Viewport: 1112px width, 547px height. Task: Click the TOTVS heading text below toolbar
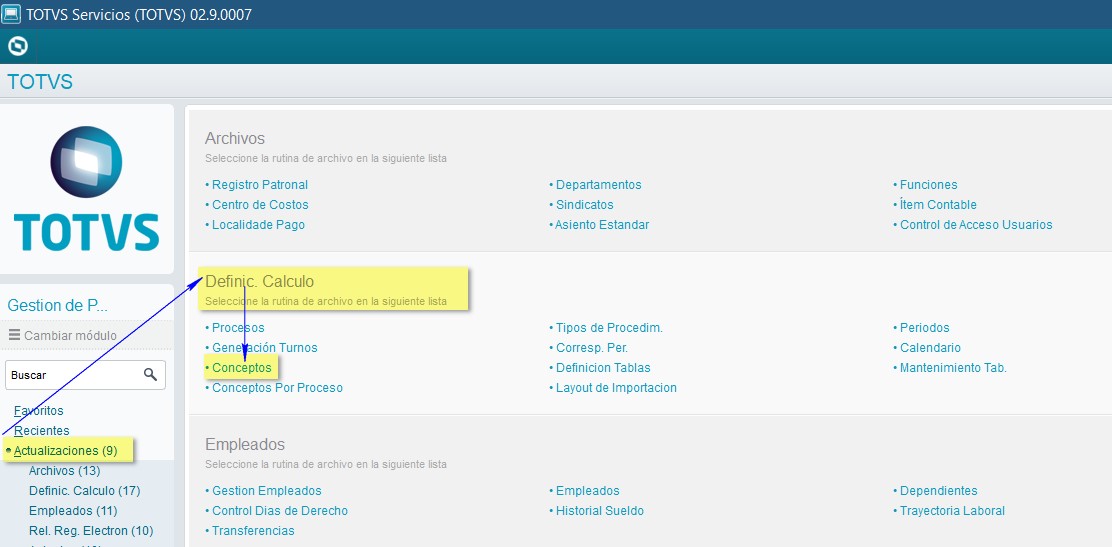pyautogui.click(x=40, y=82)
